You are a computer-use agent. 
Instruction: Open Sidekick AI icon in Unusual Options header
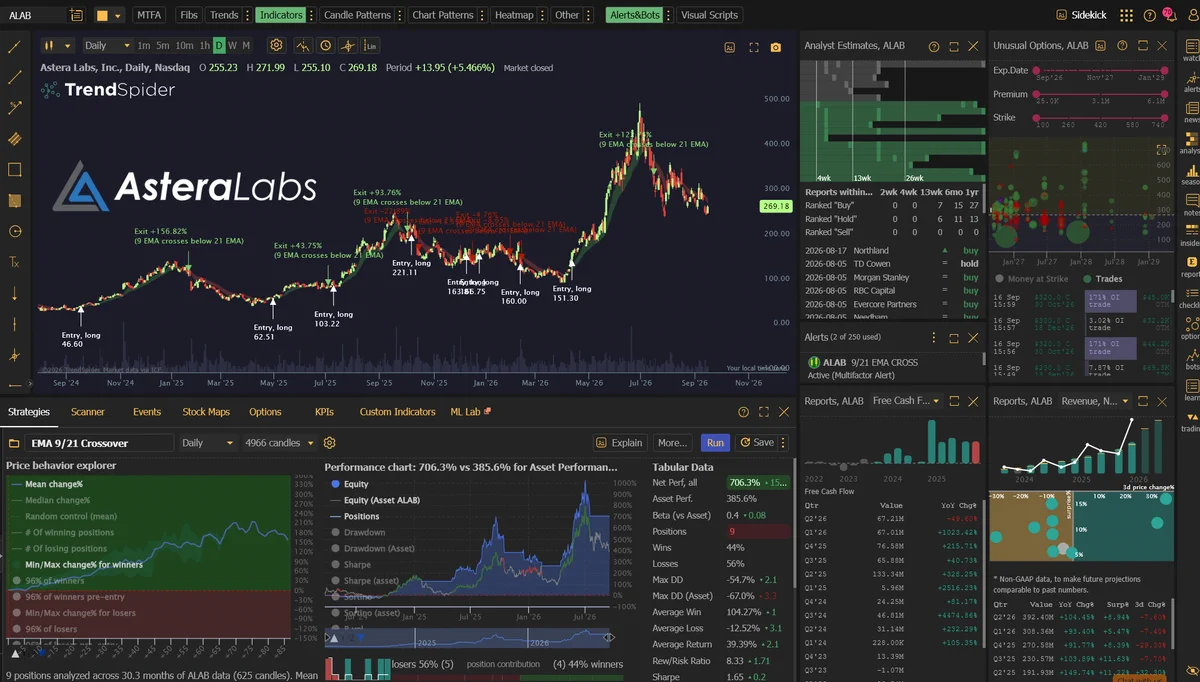1101,46
